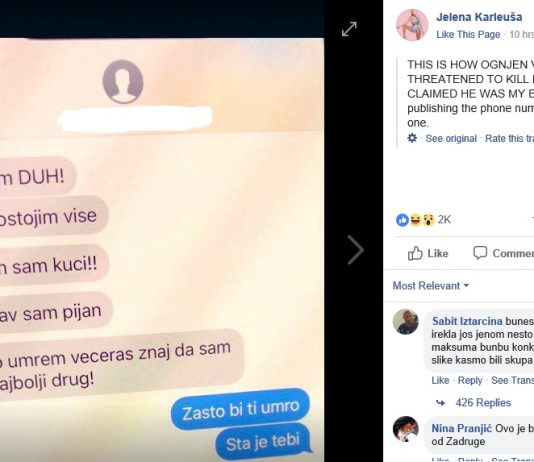The image size is (534, 462).
Task: Click Like This Page link
Action: click(468, 34)
